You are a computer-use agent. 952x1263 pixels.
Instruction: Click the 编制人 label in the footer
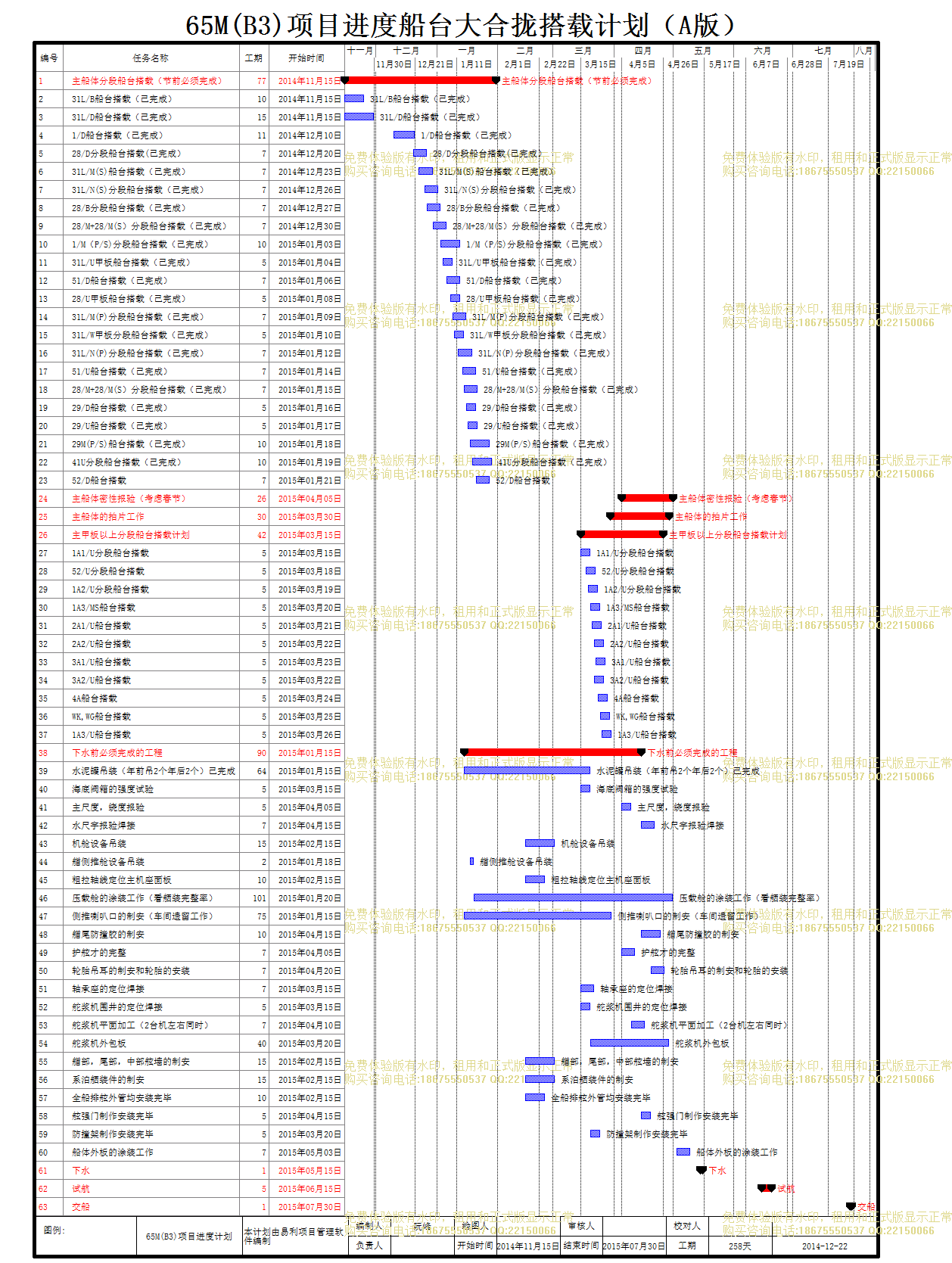[x=369, y=1225]
